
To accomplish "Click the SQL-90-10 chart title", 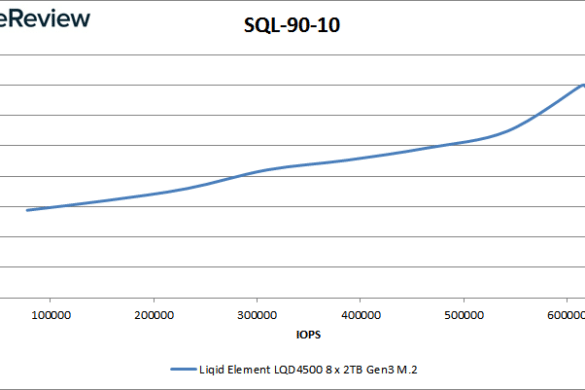I will (292, 25).
